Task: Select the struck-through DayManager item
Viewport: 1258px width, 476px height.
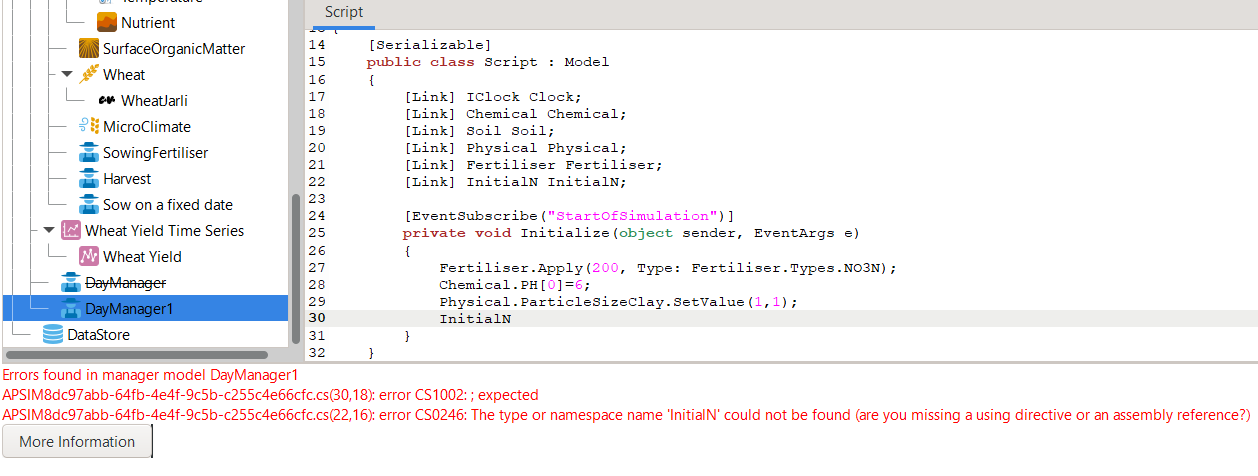Action: [126, 282]
